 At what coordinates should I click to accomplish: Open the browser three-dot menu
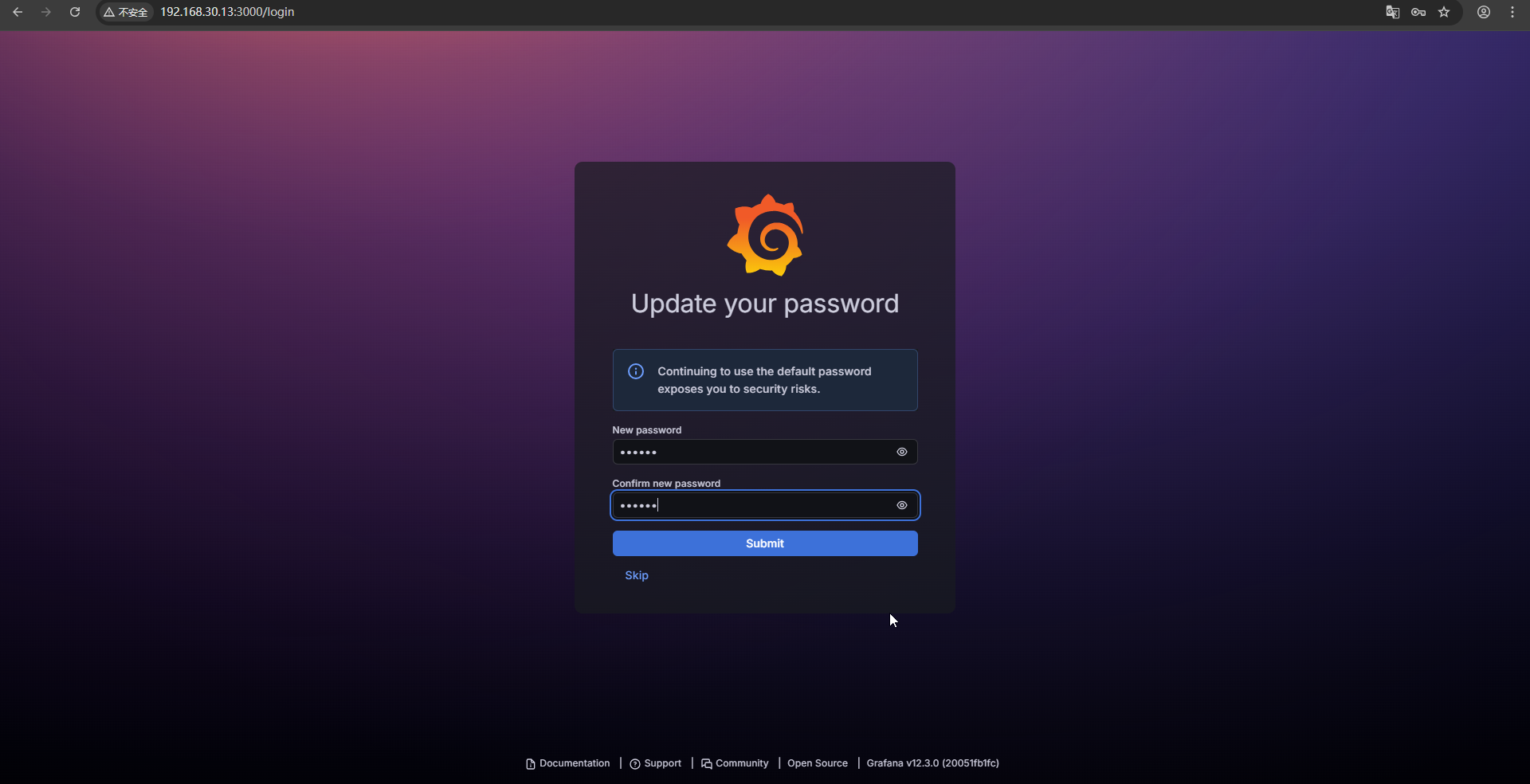coord(1512,12)
